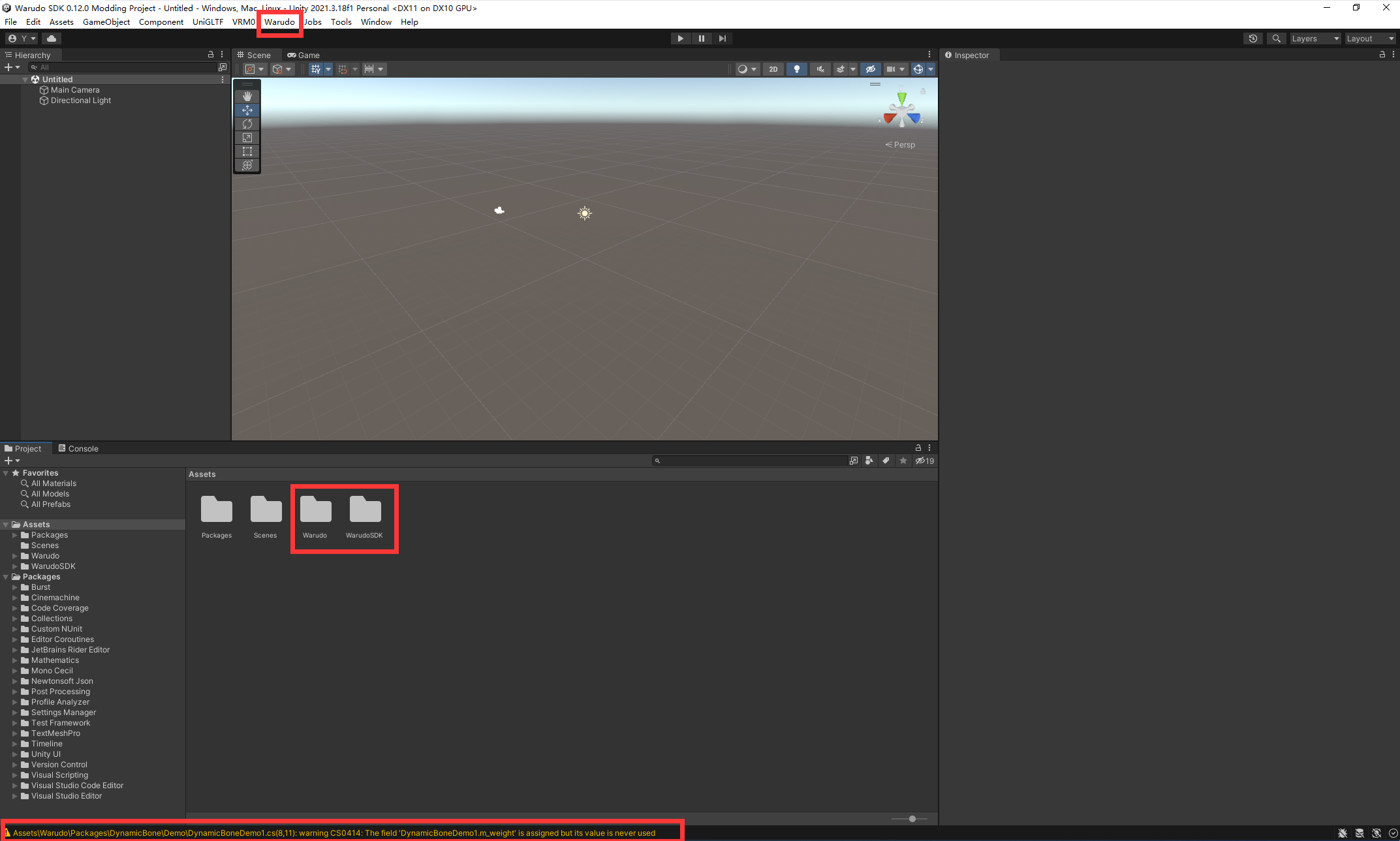Click the save search star icon
This screenshot has width=1400, height=841.
903,461
